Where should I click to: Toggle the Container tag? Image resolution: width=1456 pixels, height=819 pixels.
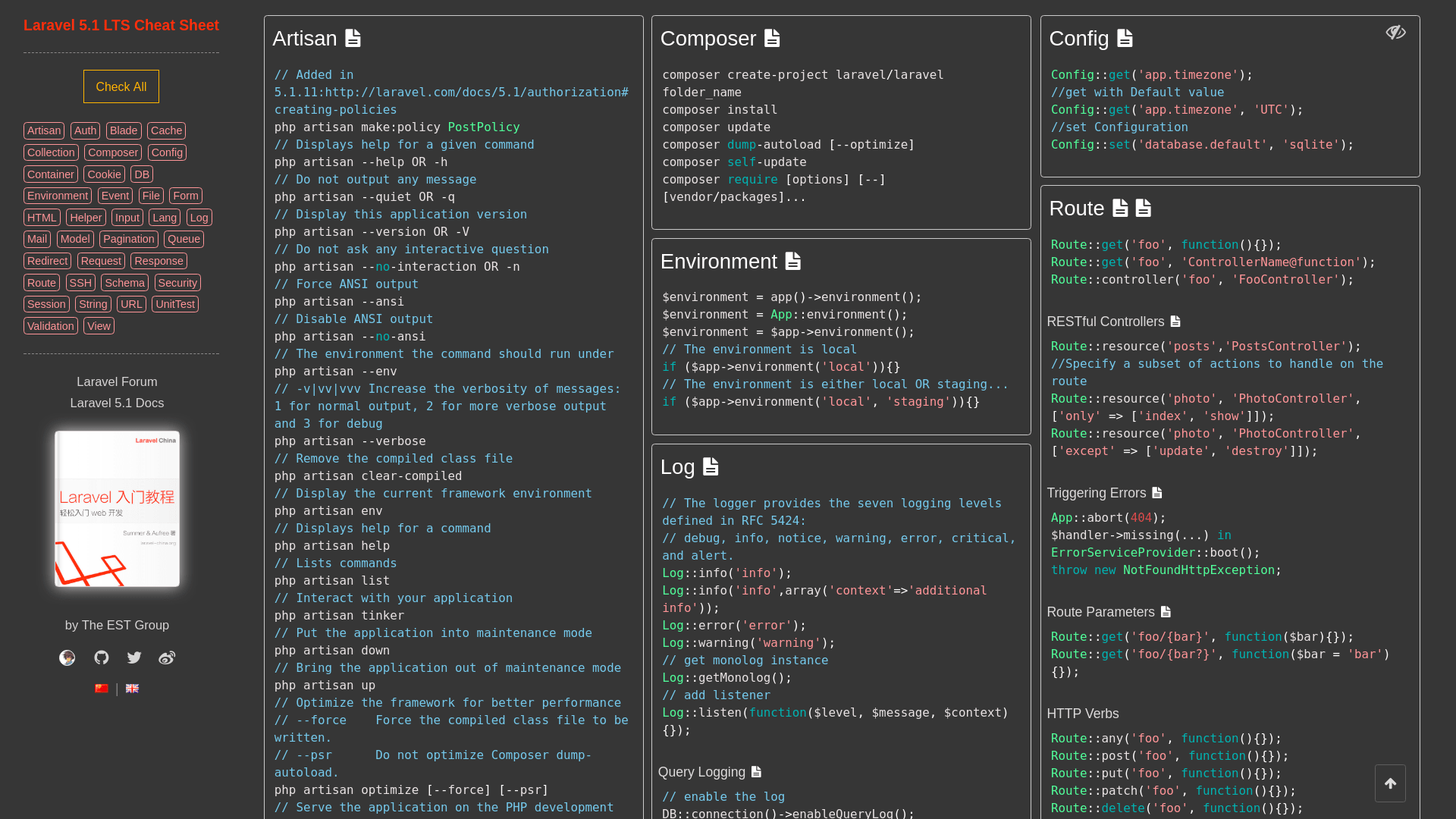click(51, 174)
